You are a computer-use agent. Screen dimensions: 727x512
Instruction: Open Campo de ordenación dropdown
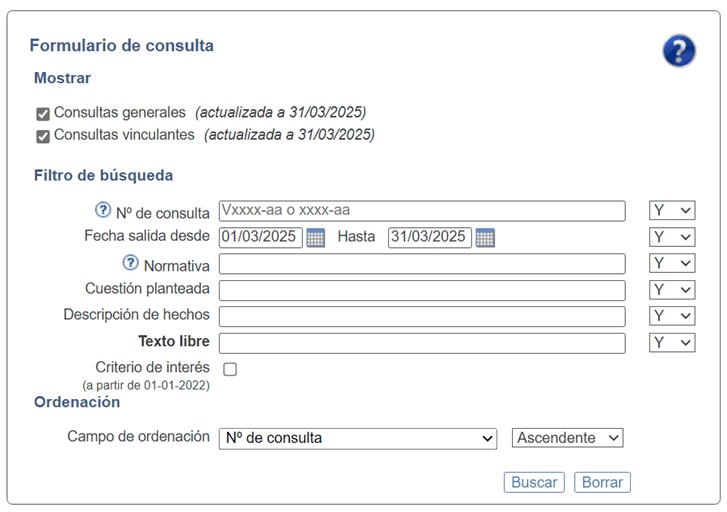pos(357,438)
